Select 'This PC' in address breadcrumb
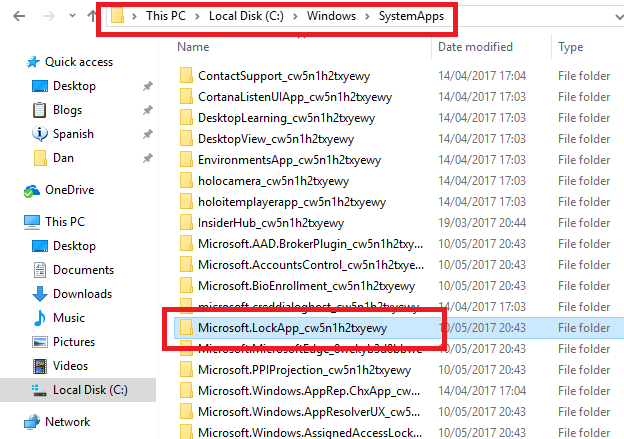Viewport: 624px width, 439px height. coord(166,16)
